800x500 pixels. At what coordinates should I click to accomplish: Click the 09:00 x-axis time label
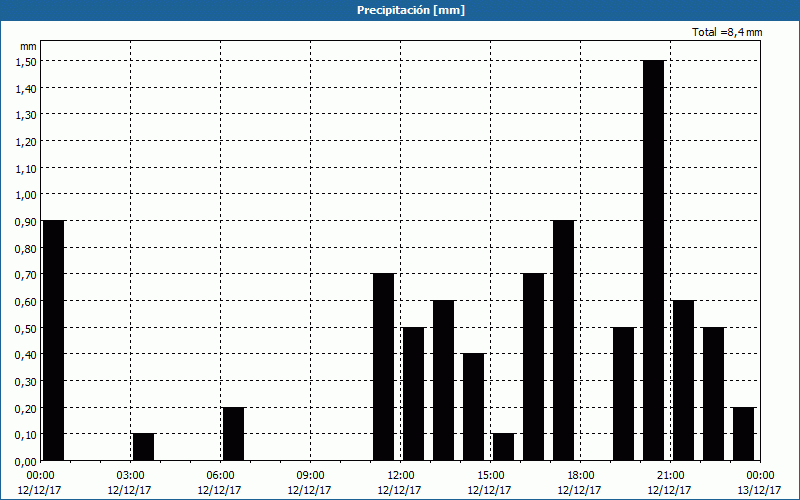click(x=310, y=476)
